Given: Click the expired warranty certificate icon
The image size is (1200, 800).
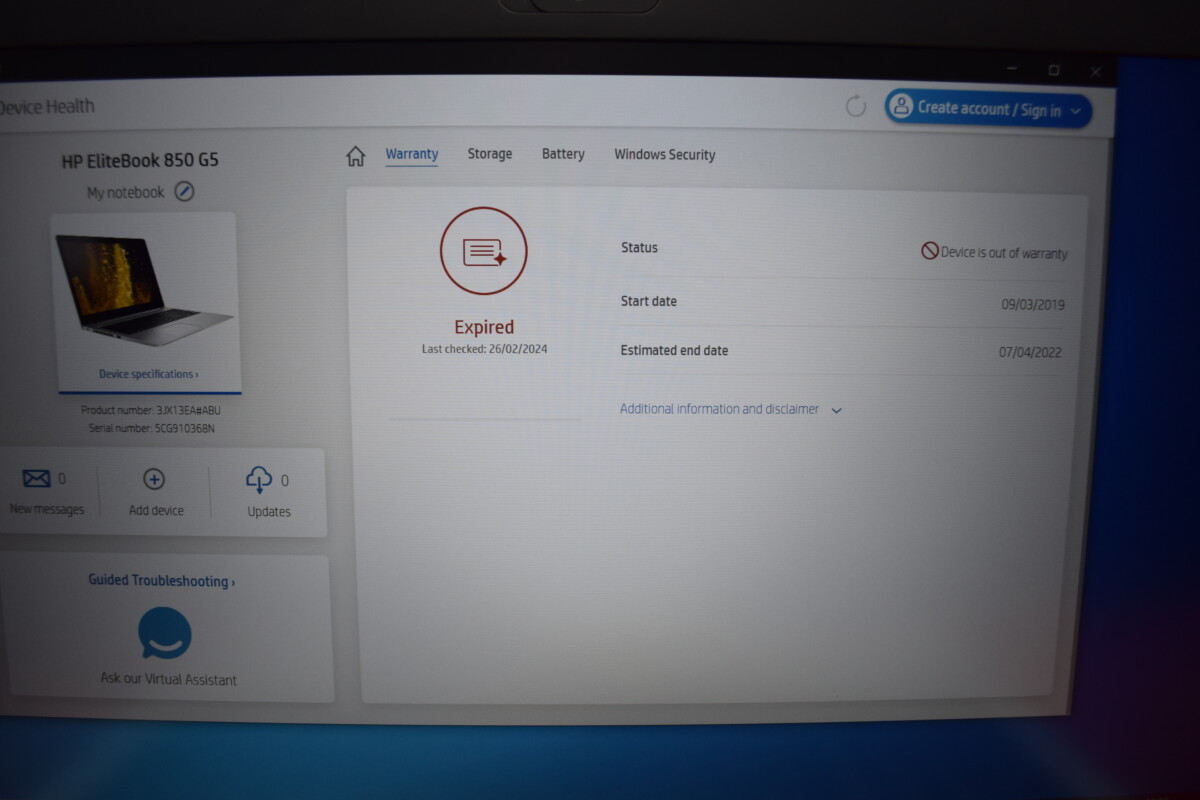Looking at the screenshot, I should pyautogui.click(x=484, y=251).
